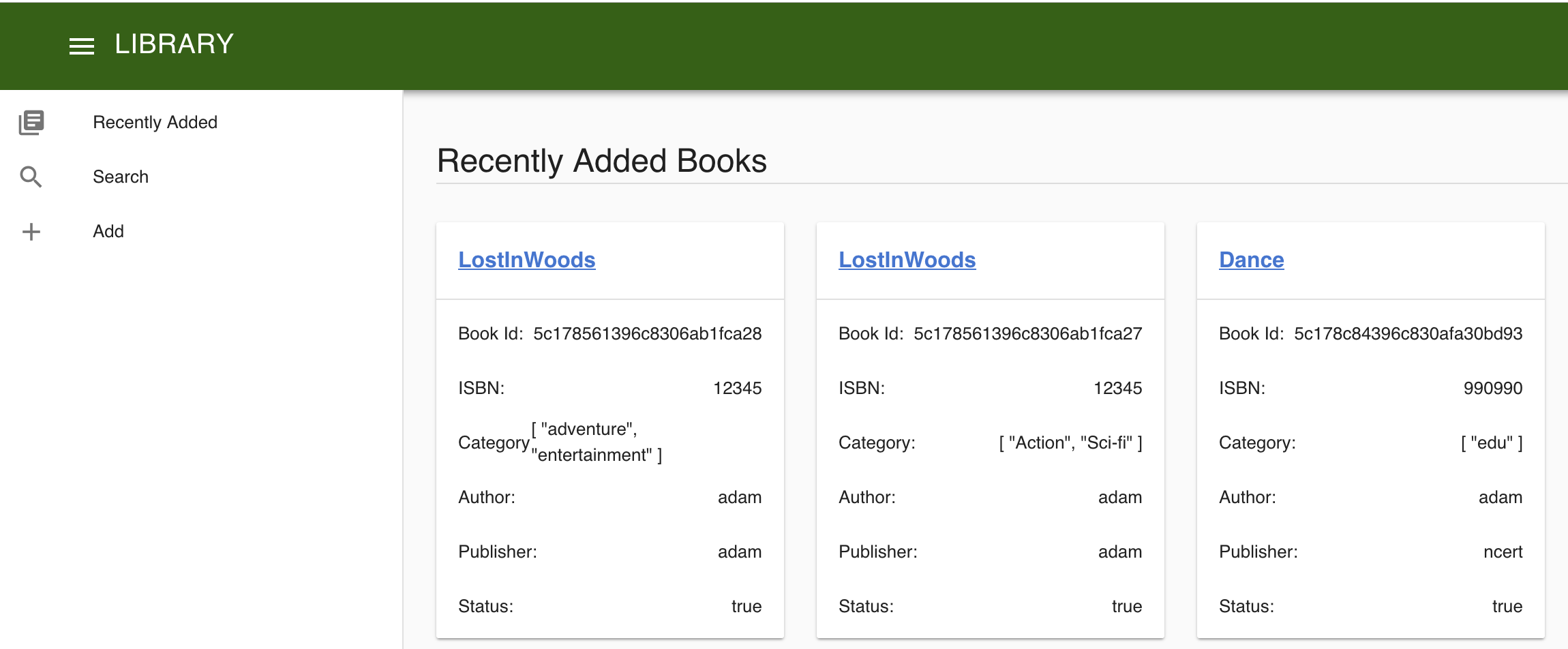Click the "edu" category value
This screenshot has width=1568, height=649.
(x=1491, y=443)
